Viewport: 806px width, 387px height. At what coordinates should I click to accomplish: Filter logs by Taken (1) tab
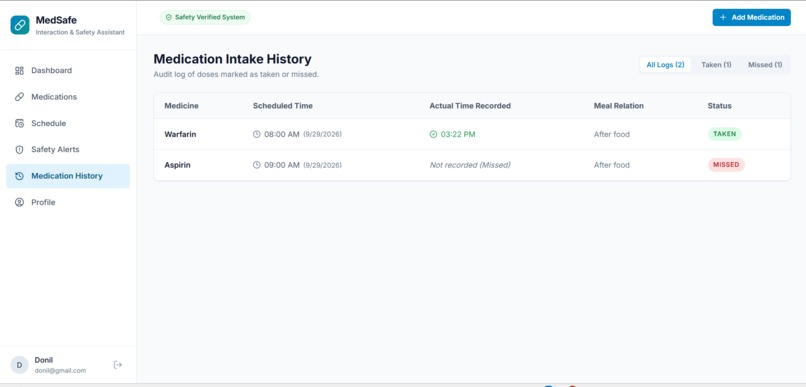click(x=716, y=65)
